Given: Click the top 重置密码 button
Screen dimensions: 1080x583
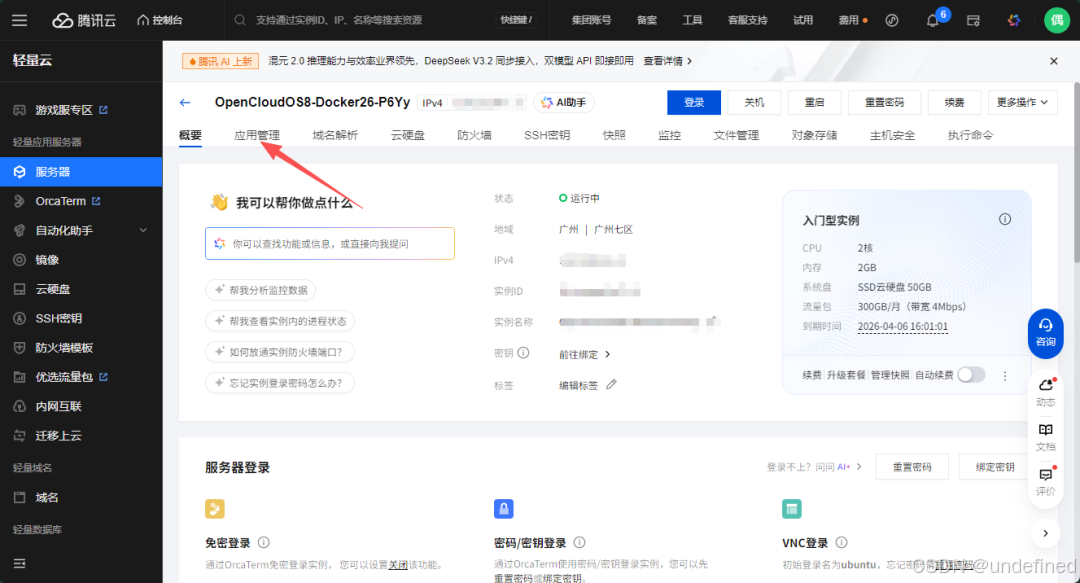Looking at the screenshot, I should (x=884, y=103).
